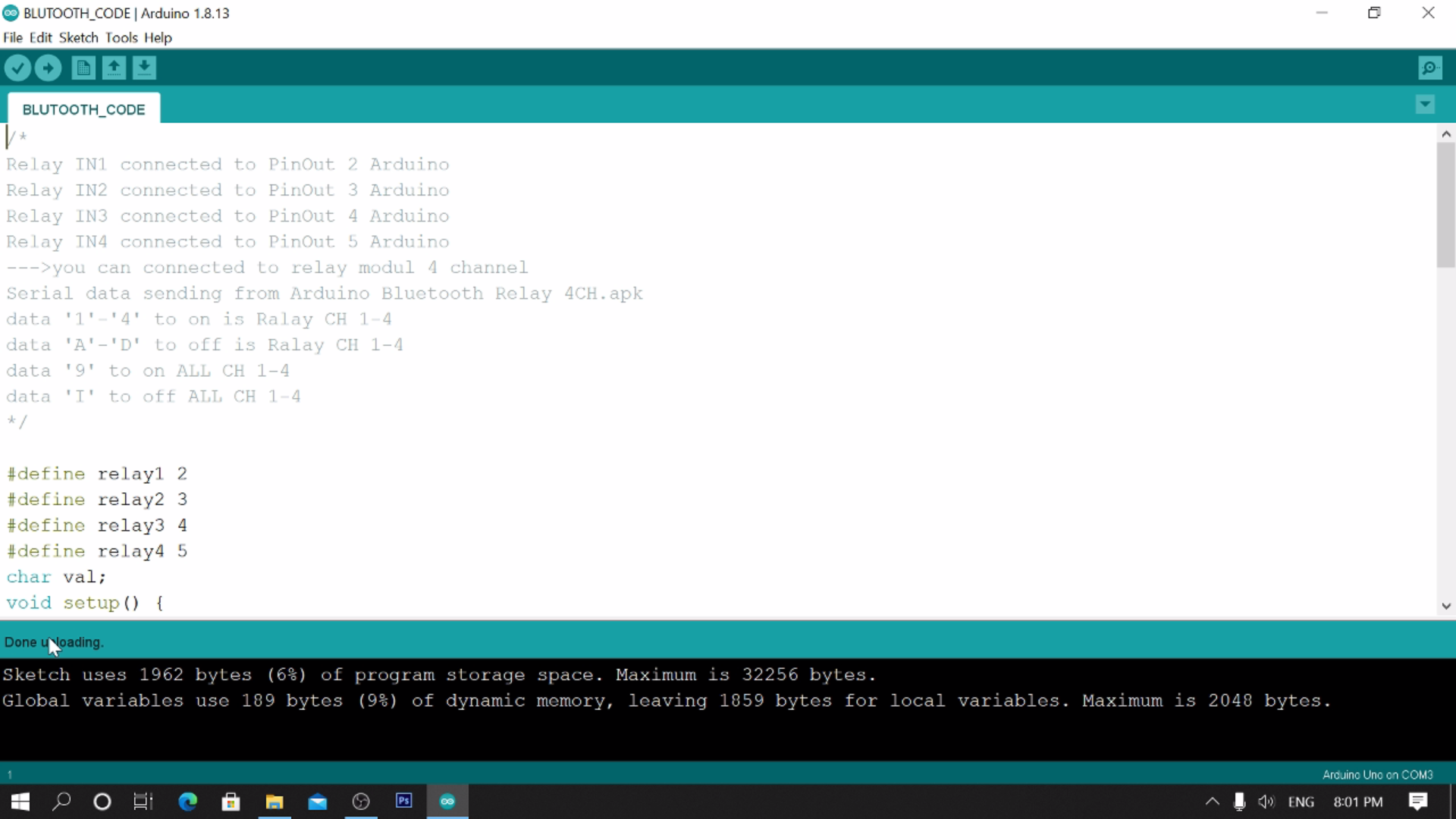This screenshot has width=1456, height=819.
Task: Click the Arduino IDE taskbar icon
Action: [447, 802]
